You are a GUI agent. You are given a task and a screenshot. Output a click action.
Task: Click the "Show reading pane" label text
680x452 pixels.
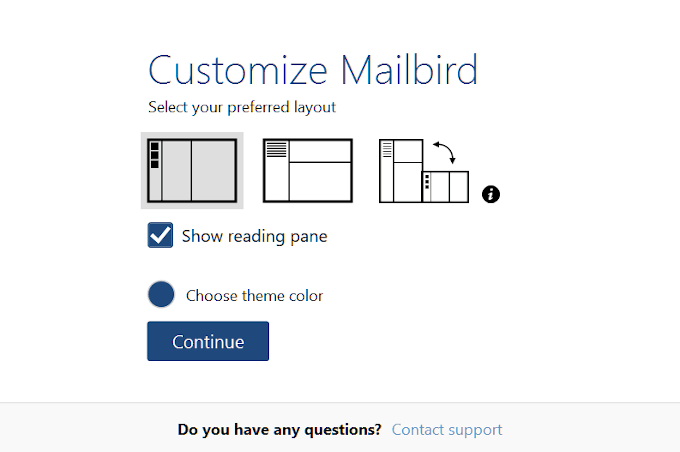click(x=254, y=237)
